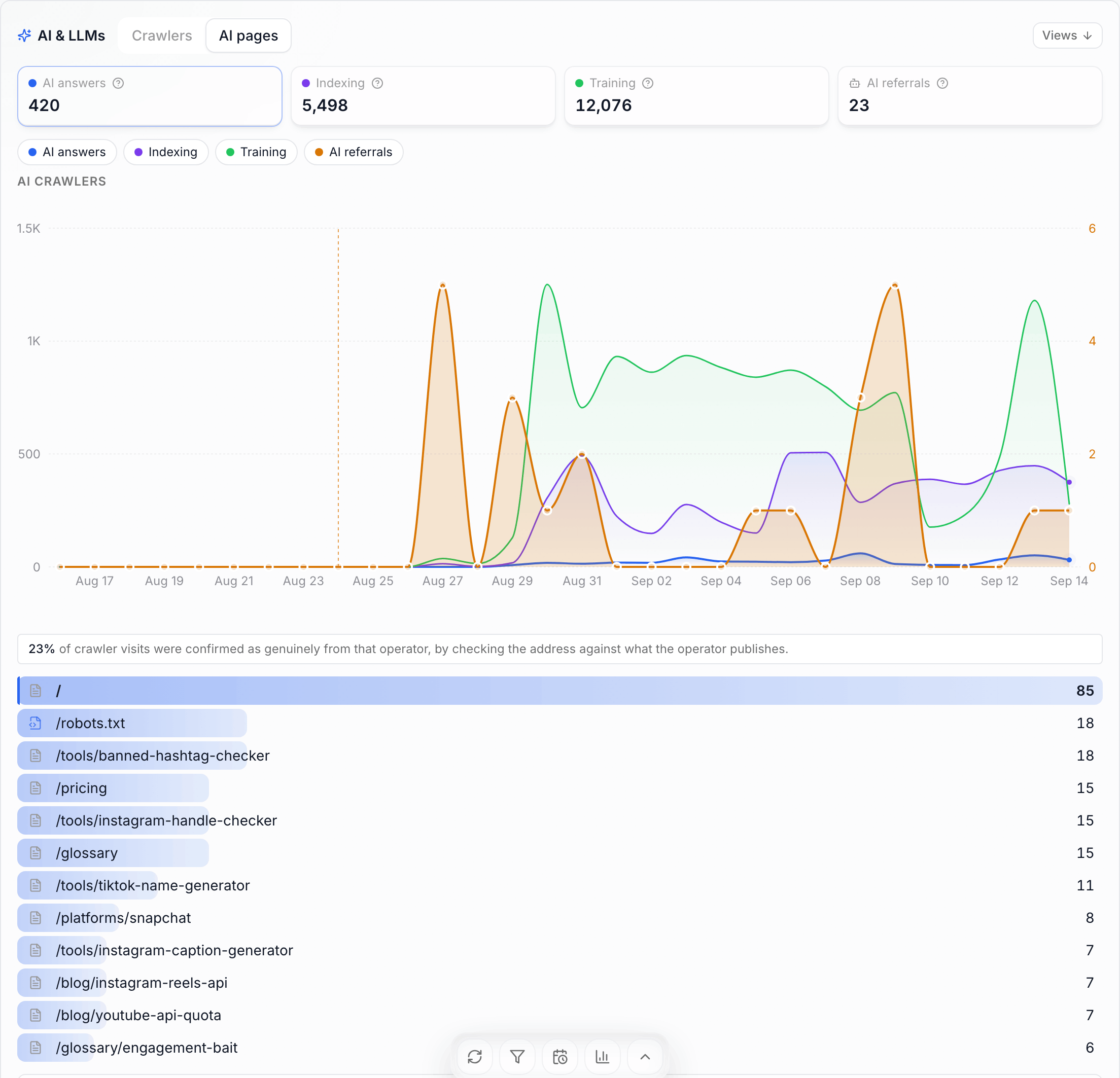The height and width of the screenshot is (1078, 1120).
Task: Click the page icon beside /blog/youtube-api-quota
Action: click(x=36, y=1015)
